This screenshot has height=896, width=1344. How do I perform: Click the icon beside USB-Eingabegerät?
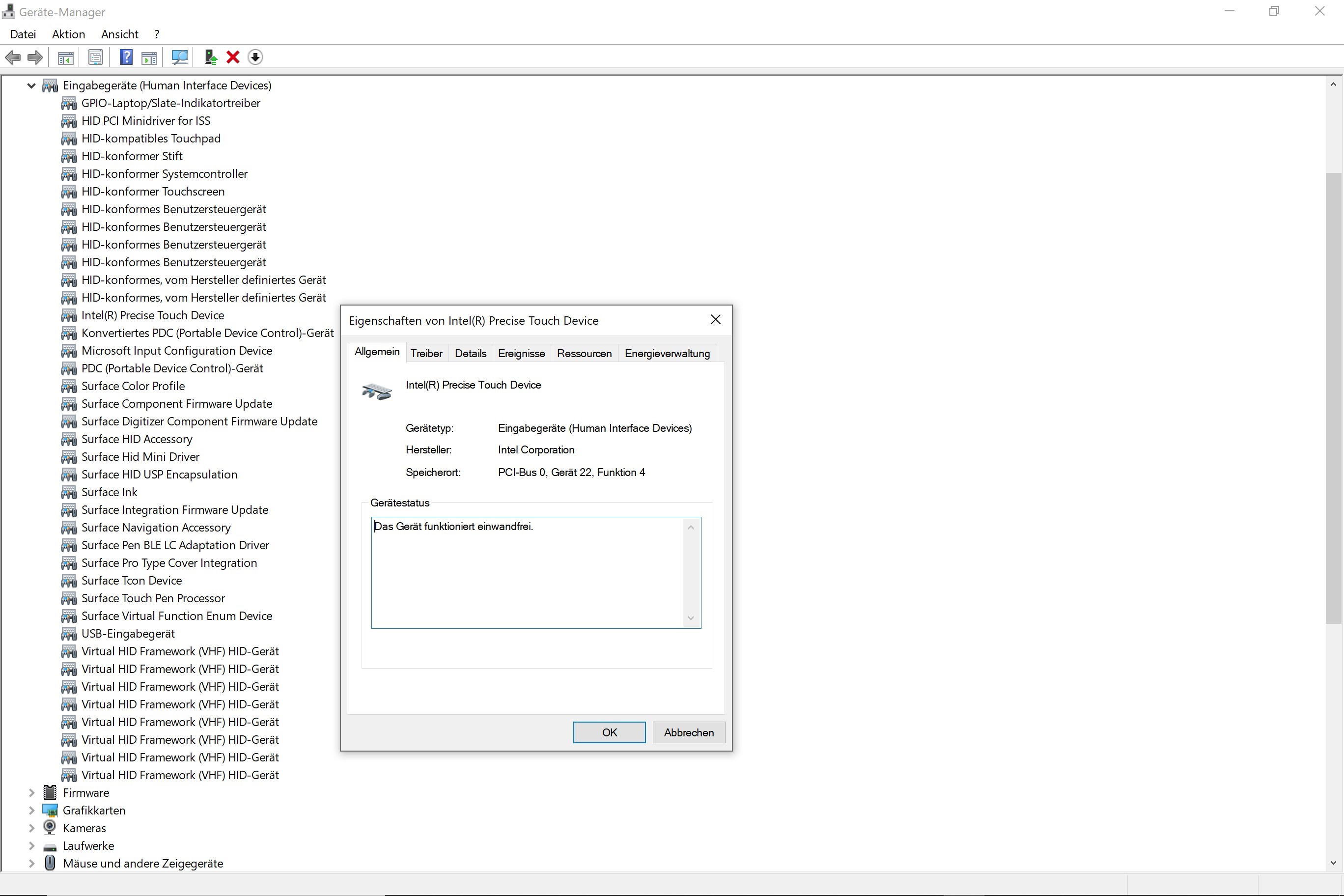(x=69, y=634)
